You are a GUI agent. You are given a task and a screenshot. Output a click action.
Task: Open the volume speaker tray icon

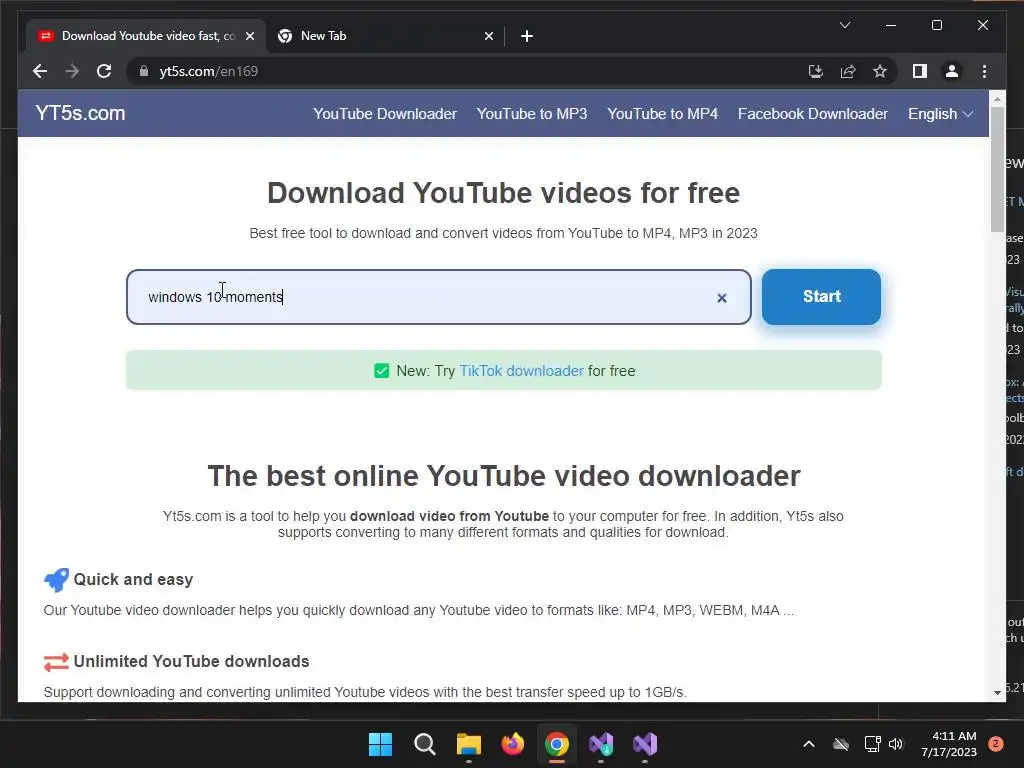tap(896, 744)
